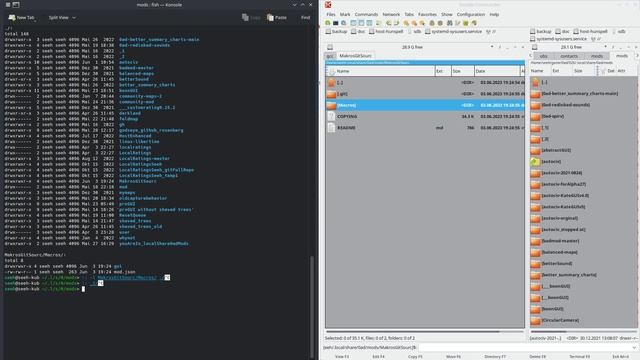Click left panel horizontal scrollbar
This screenshot has width=640, height=360.
tap(412, 332)
